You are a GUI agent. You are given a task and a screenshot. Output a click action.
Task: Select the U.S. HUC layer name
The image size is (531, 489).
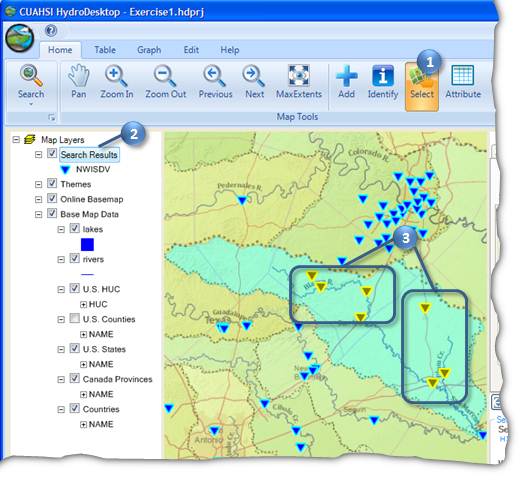[101, 289]
